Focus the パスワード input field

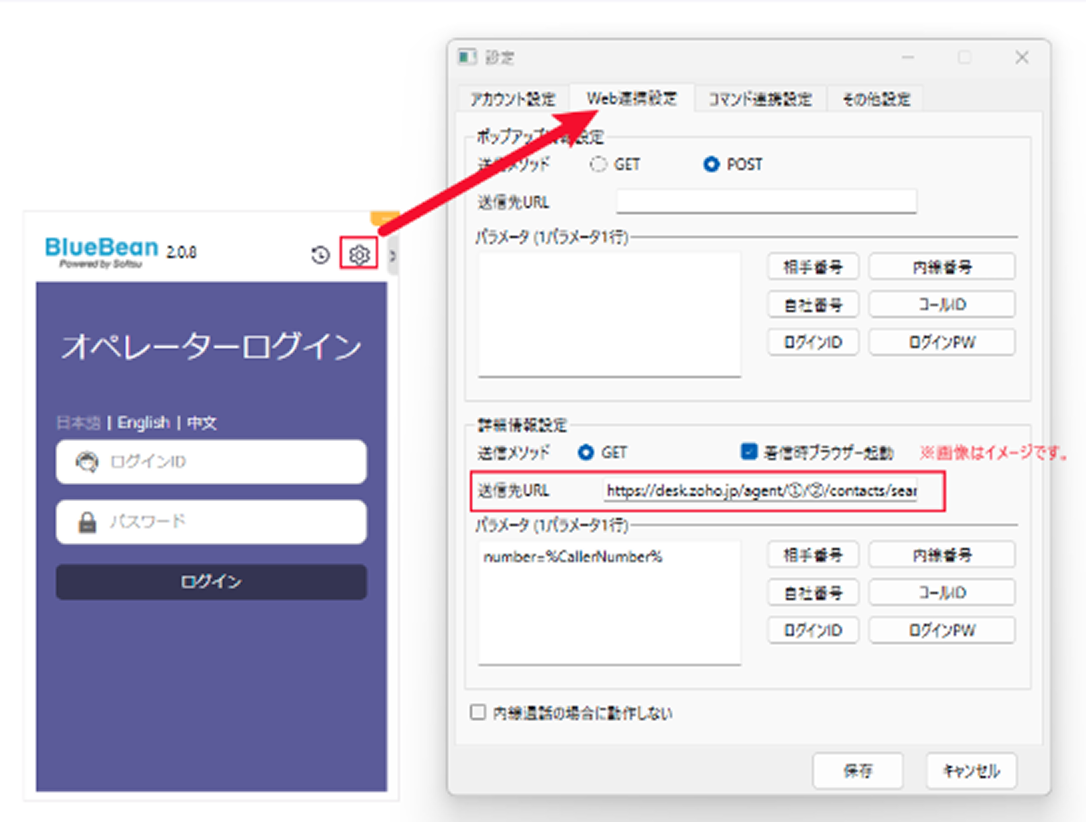(211, 522)
